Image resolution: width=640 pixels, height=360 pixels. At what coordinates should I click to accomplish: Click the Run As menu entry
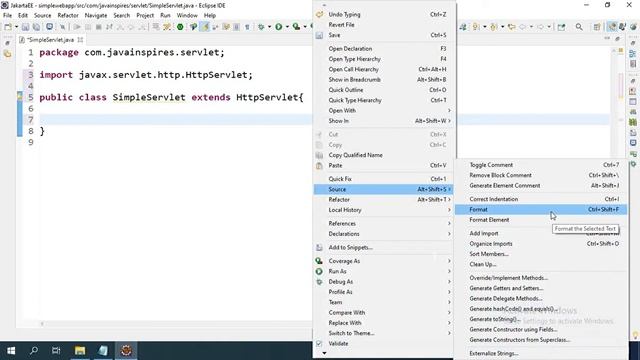coord(384,271)
